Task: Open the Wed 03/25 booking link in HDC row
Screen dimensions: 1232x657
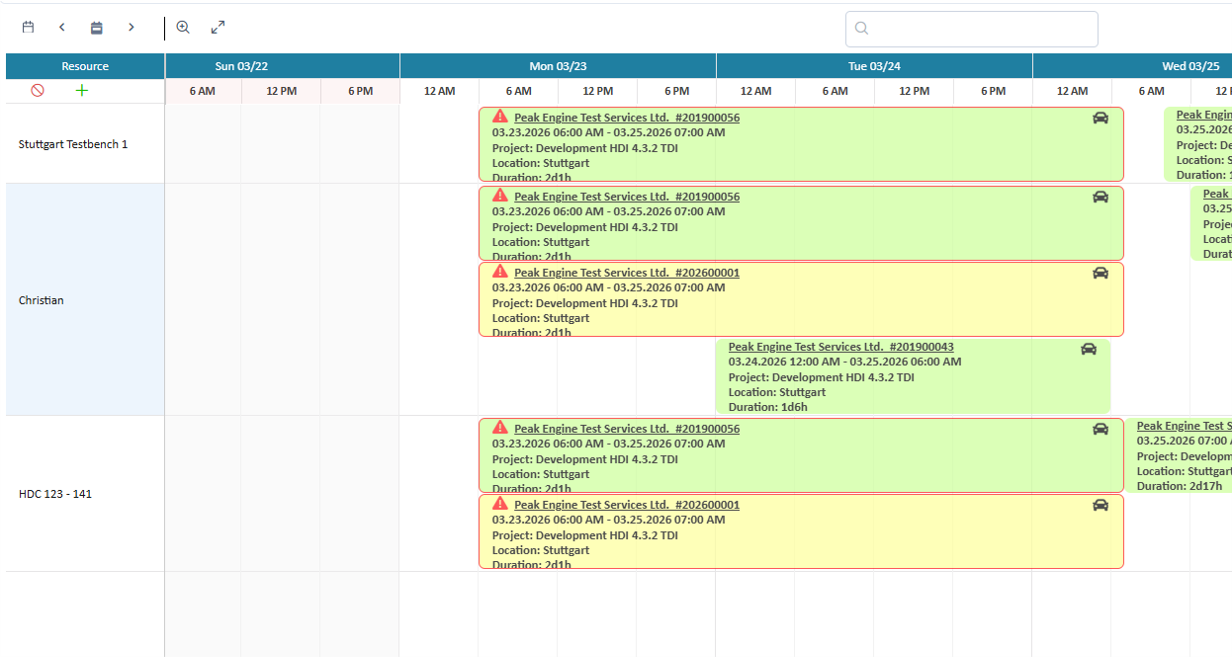Action: (1184, 426)
